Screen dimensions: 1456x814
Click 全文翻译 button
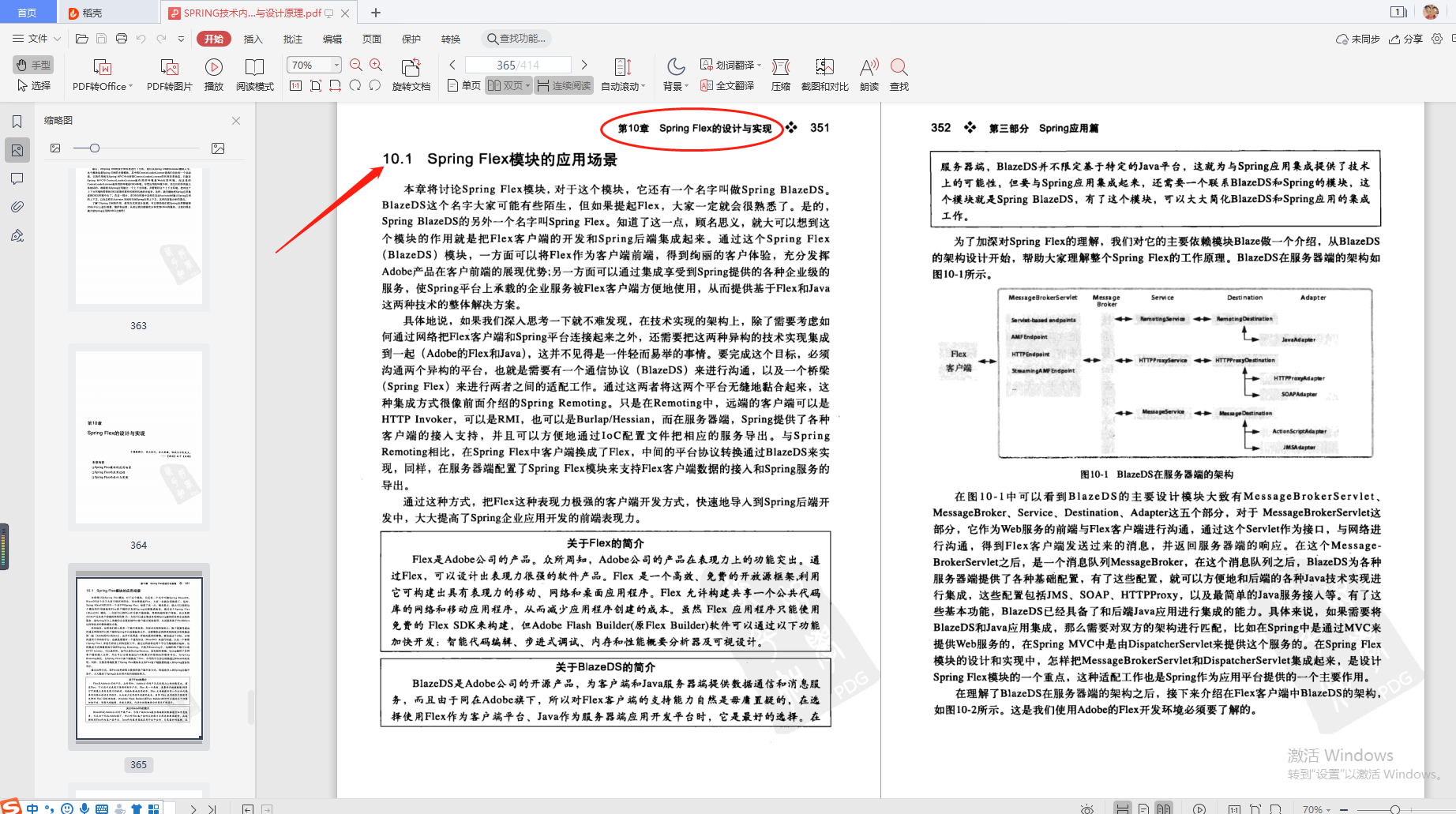pyautogui.click(x=727, y=85)
